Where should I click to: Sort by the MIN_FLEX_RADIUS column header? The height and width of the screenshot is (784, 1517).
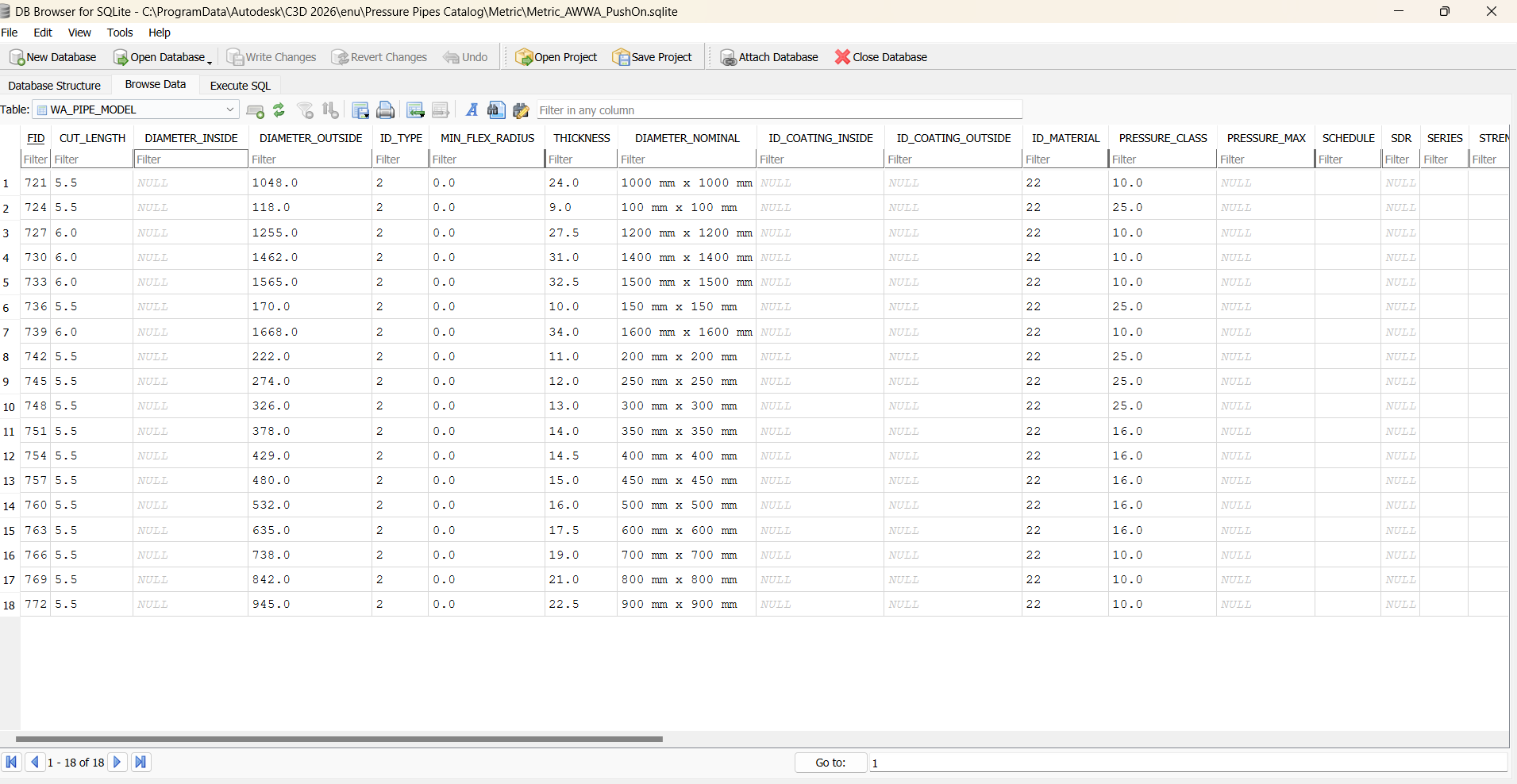tap(487, 138)
